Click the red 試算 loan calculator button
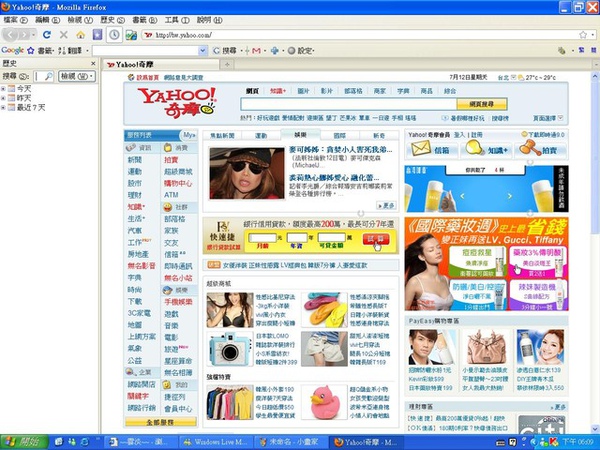The image size is (600, 450). click(x=376, y=239)
